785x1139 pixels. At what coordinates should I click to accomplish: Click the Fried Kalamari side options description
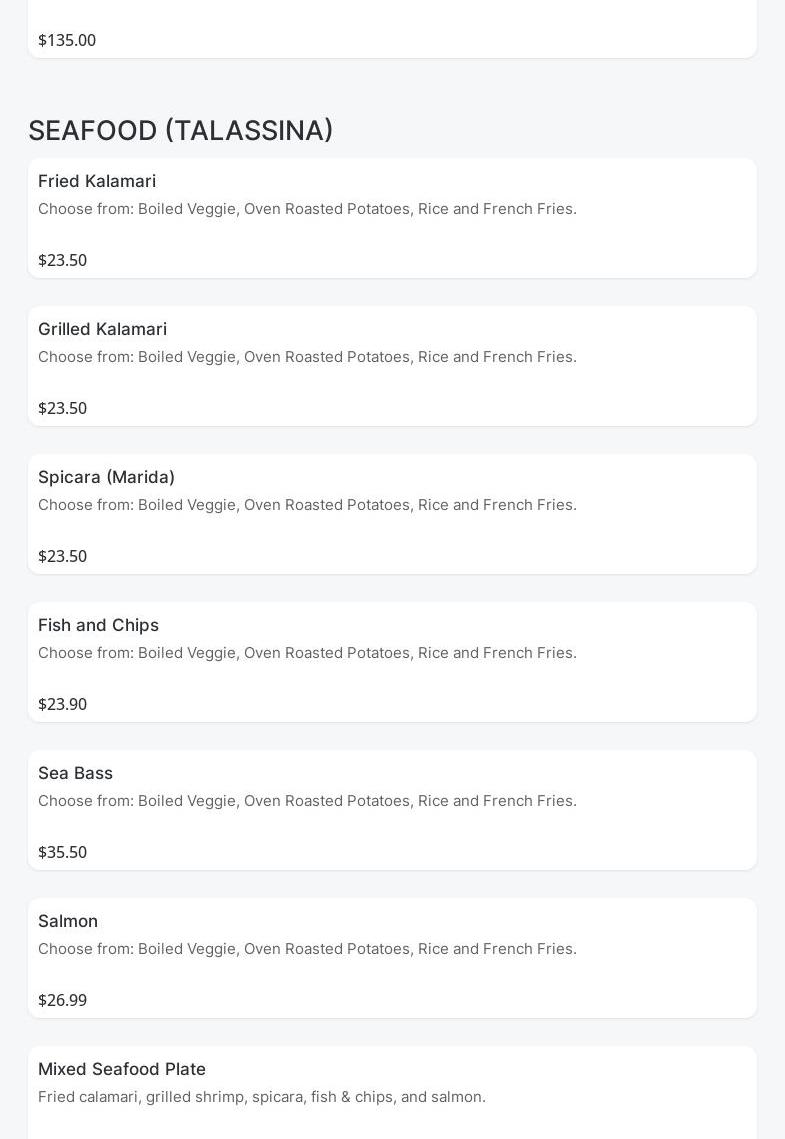coord(307,209)
